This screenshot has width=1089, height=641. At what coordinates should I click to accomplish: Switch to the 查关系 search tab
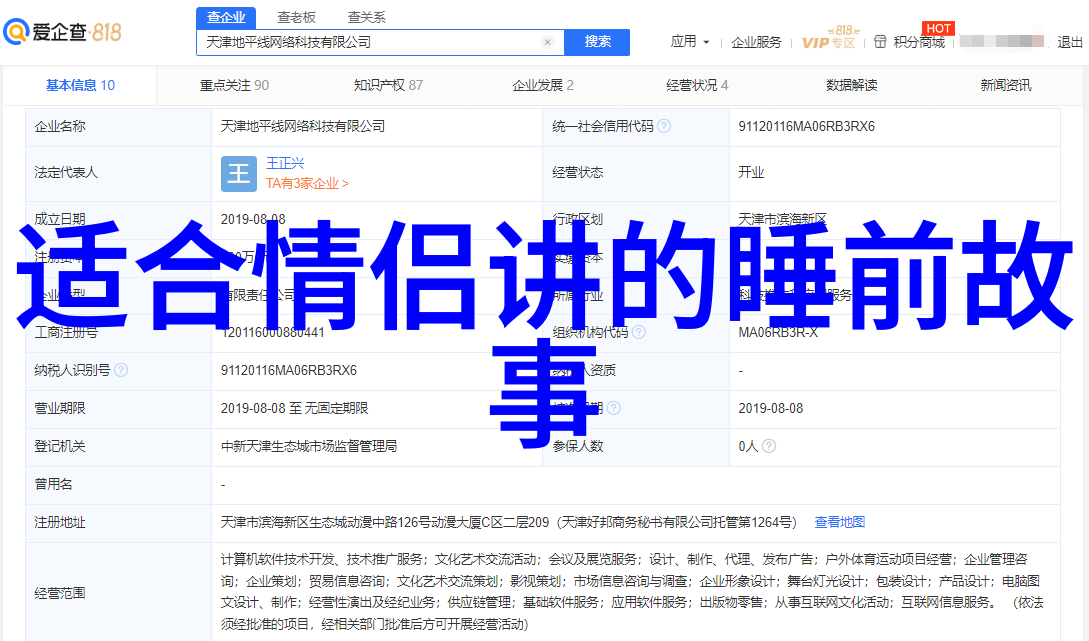coord(367,17)
